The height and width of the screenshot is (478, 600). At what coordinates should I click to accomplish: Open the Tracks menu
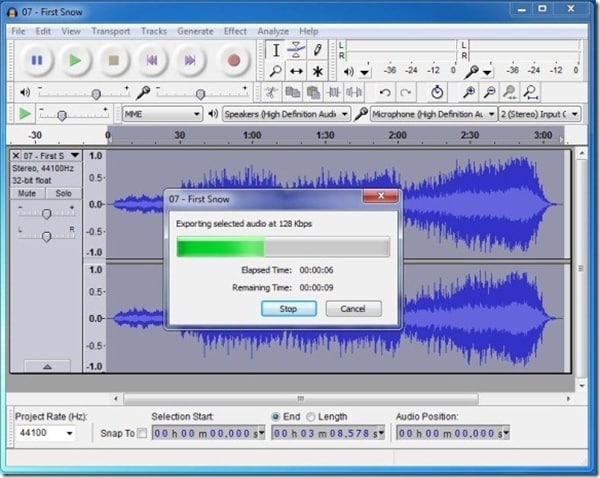pyautogui.click(x=154, y=31)
